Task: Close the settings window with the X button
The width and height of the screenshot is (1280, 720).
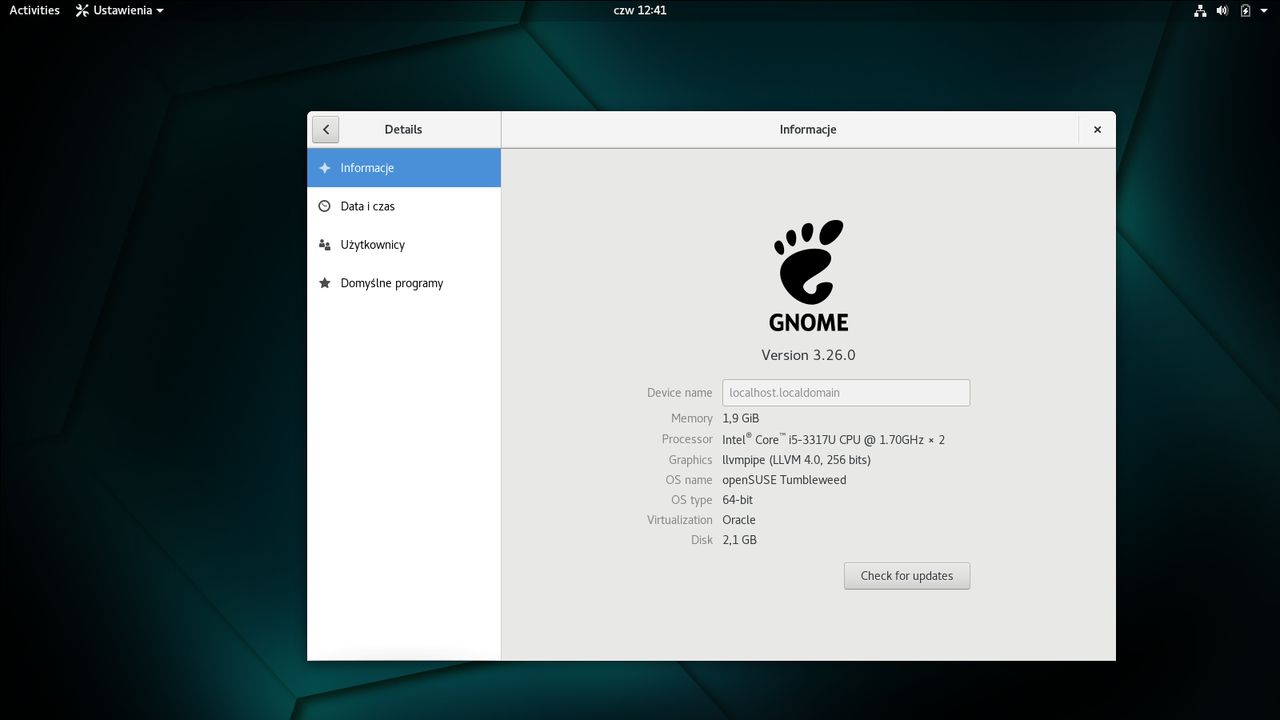Action: pyautogui.click(x=1097, y=129)
